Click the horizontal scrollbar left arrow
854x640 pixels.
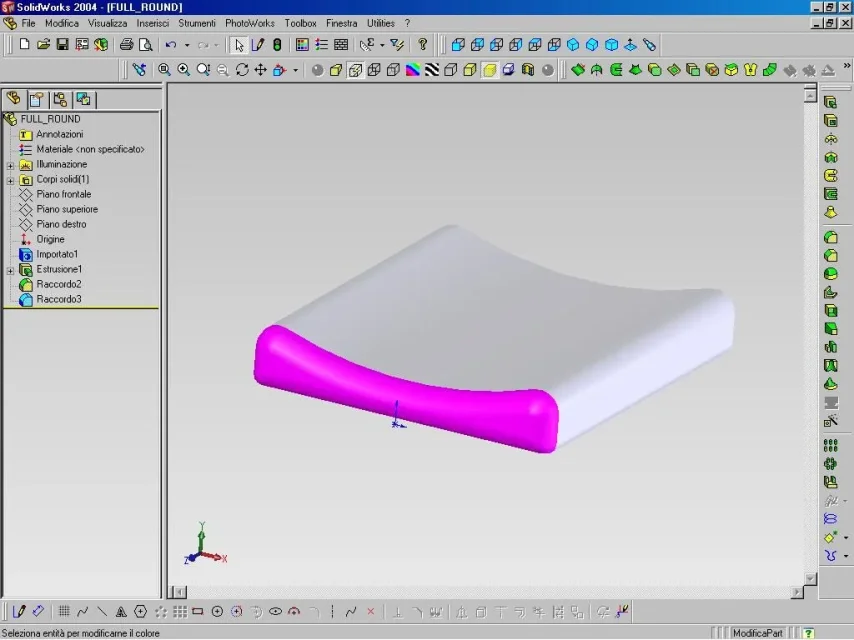(x=179, y=592)
